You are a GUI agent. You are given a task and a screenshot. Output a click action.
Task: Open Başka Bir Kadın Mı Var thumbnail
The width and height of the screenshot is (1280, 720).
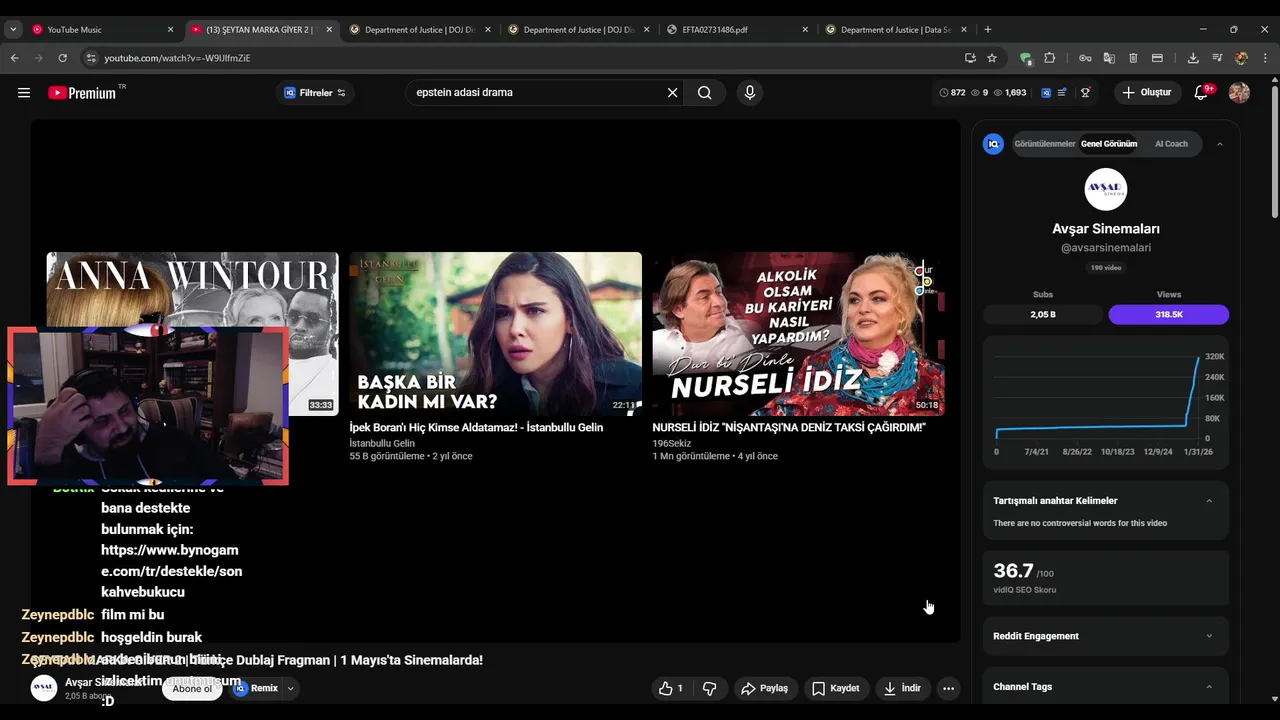(x=495, y=334)
